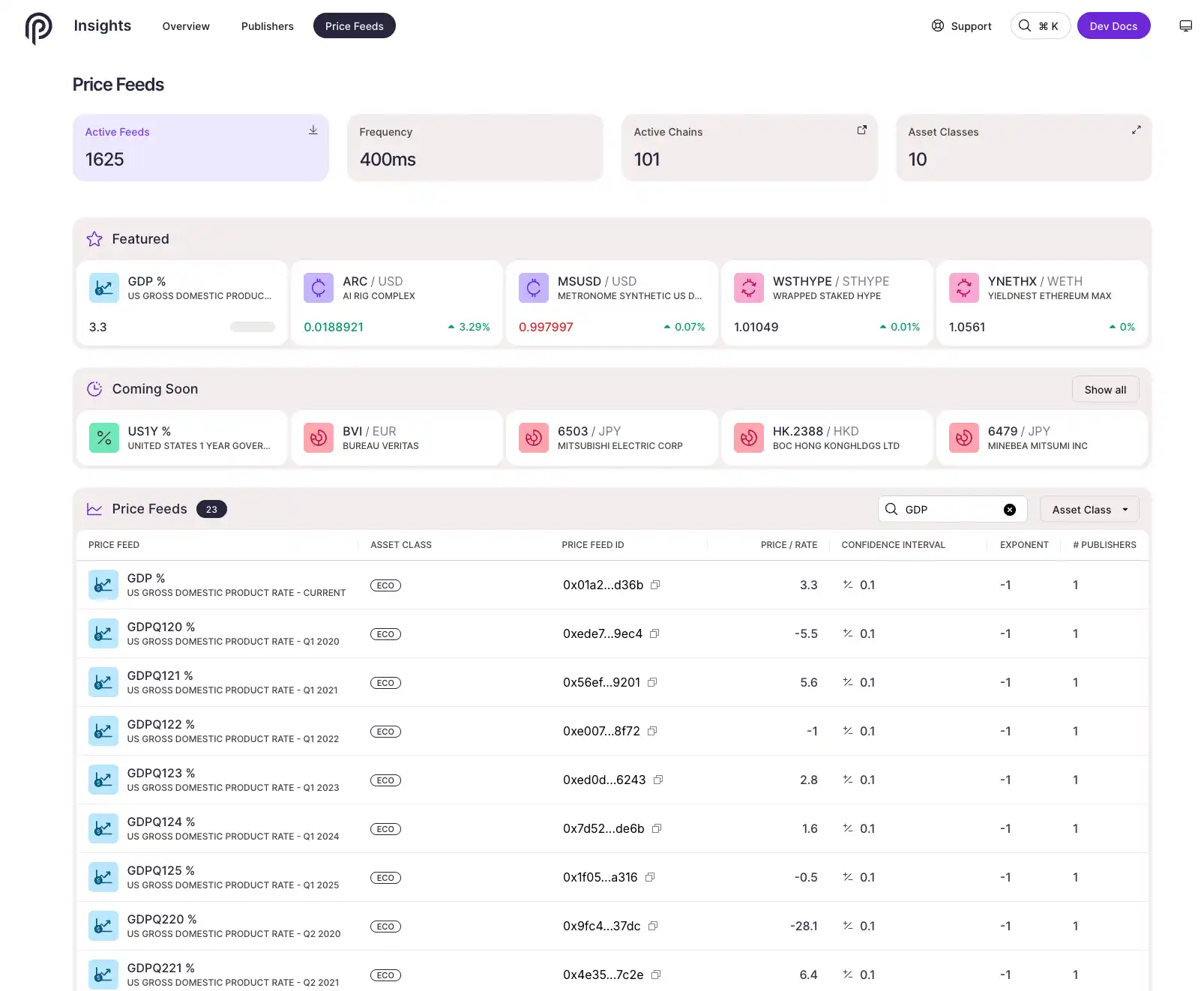Open the Support link

point(961,26)
